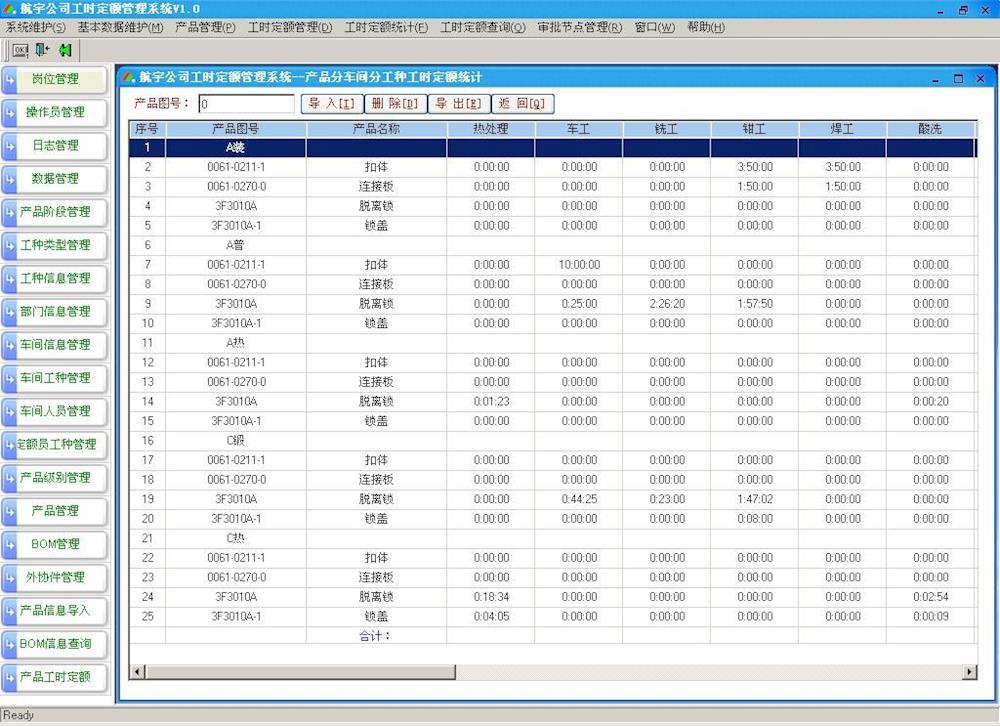The image size is (1000, 726).
Task: Open BOM信息查询 in sidebar
Action: [55, 644]
